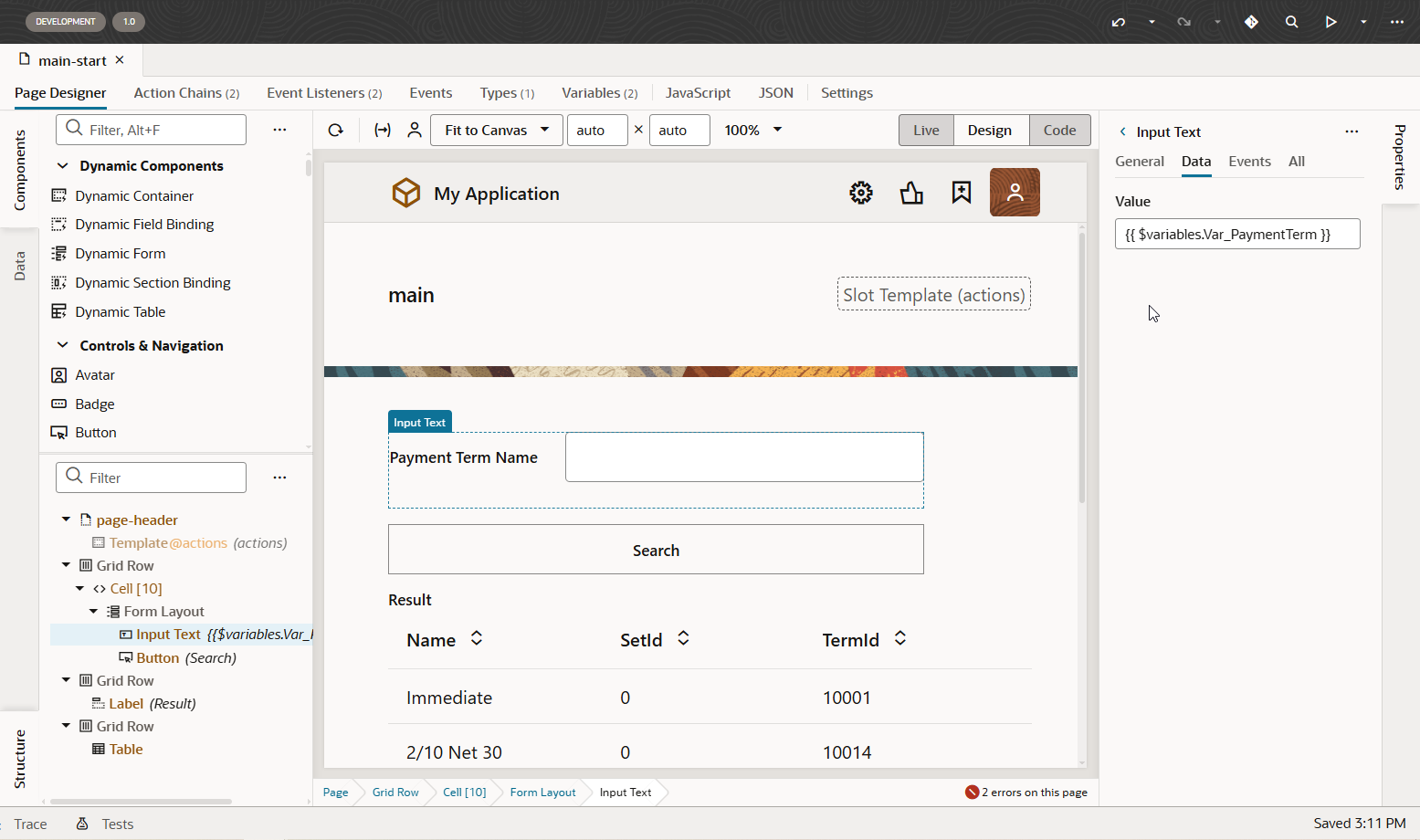The height and width of the screenshot is (840, 1420).
Task: Open the Properties side tab
Action: [x=1400, y=157]
